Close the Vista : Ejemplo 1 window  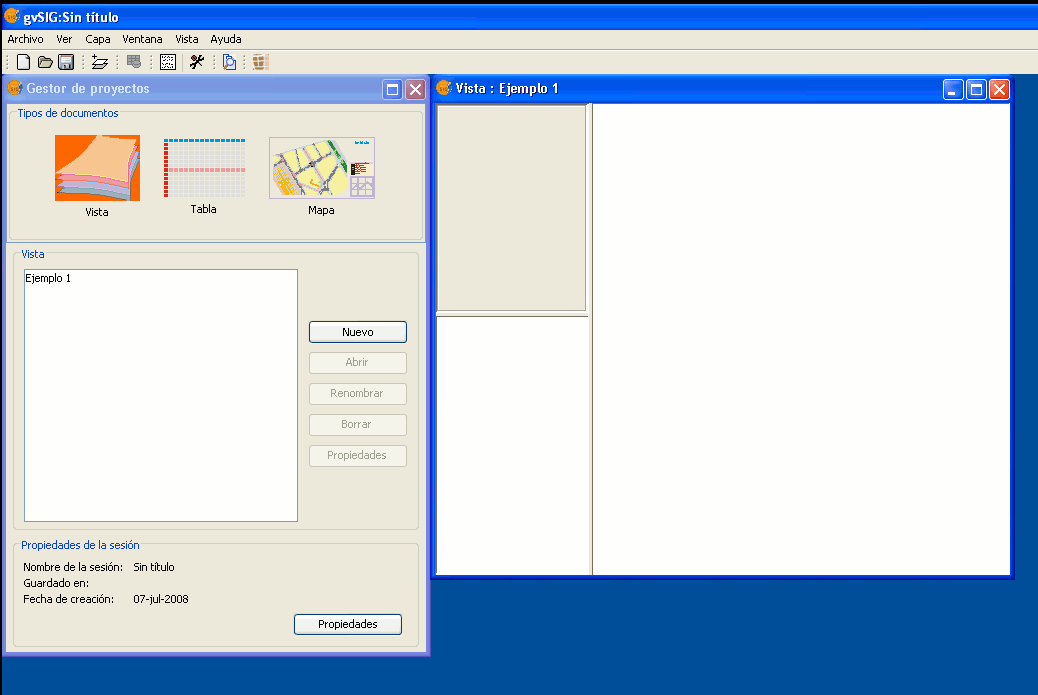click(x=999, y=89)
